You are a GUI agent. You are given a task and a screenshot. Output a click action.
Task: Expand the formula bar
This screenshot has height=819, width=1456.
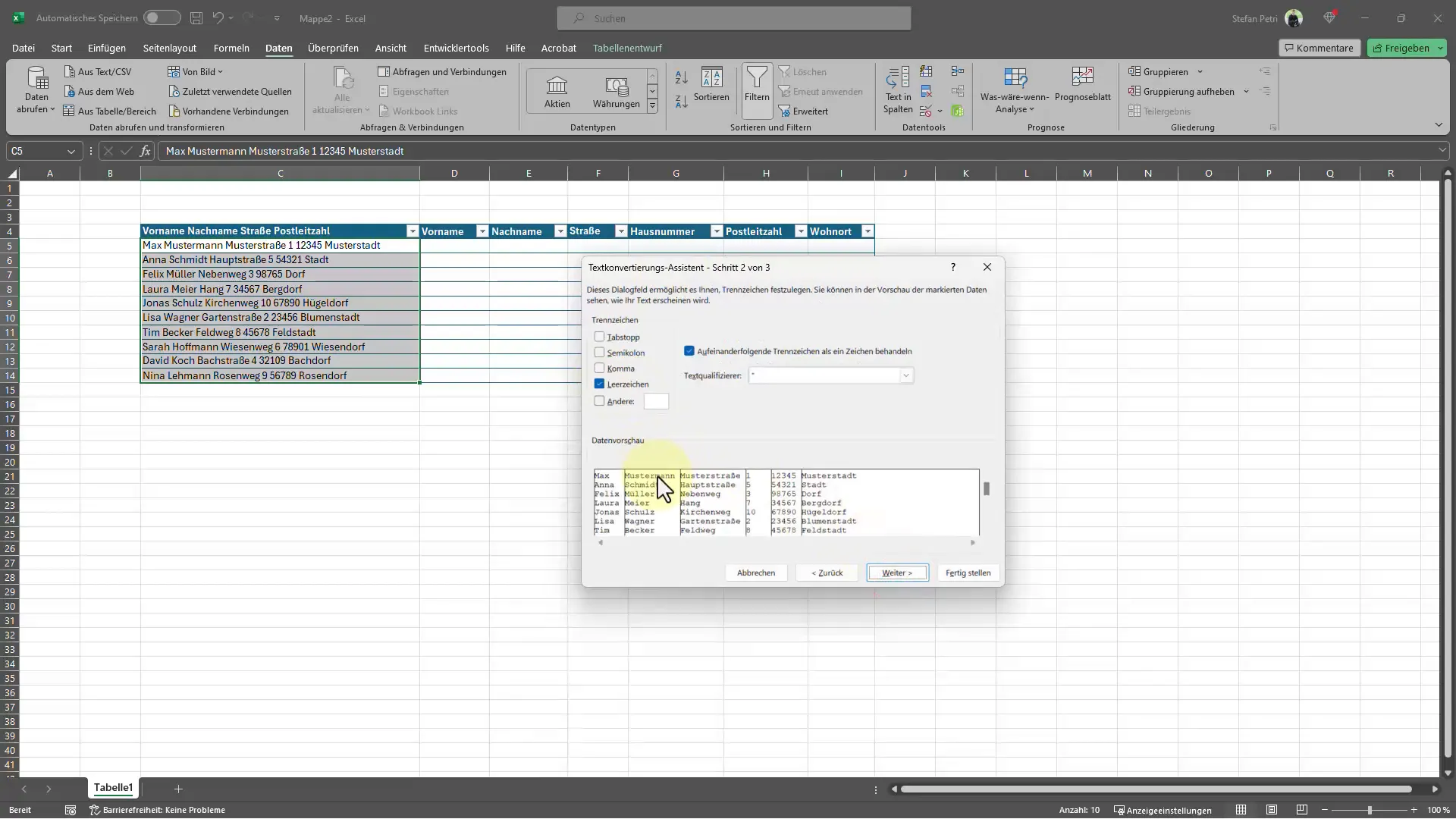(x=1442, y=151)
